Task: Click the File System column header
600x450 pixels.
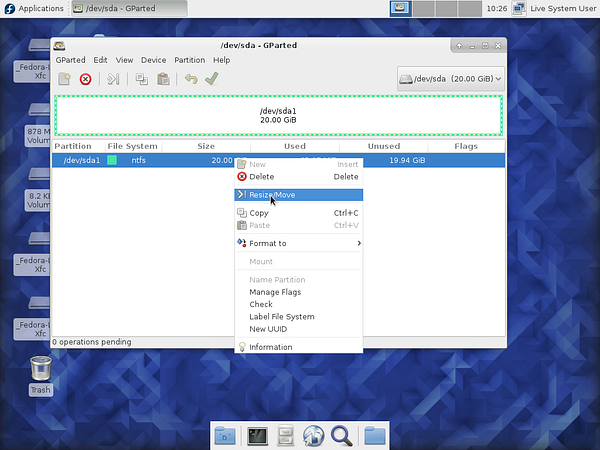Action: tap(133, 146)
